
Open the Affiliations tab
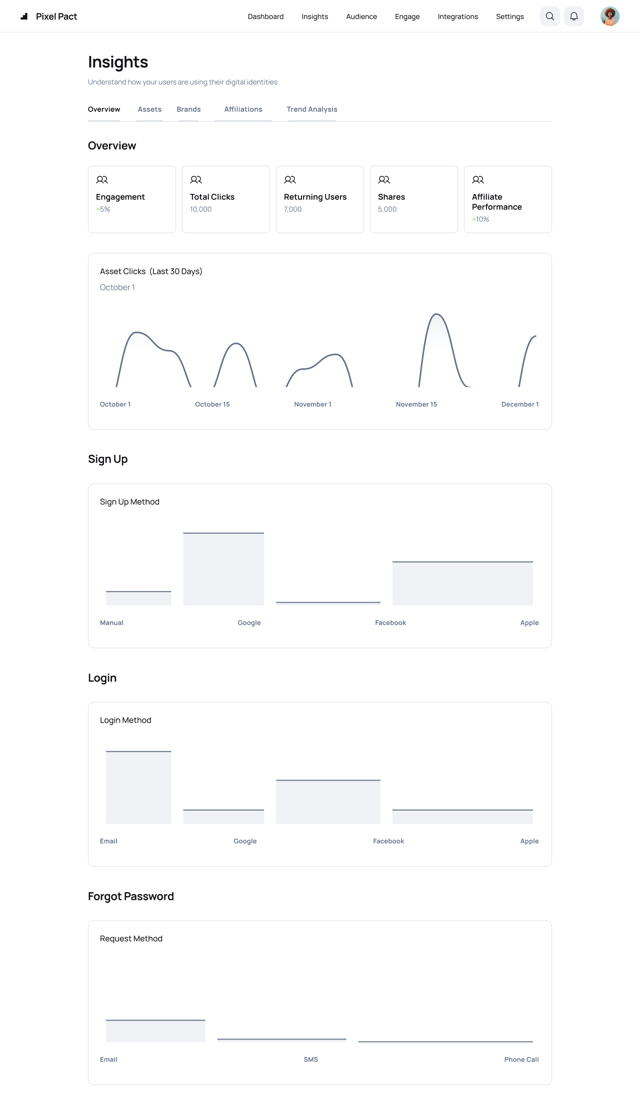(x=243, y=109)
